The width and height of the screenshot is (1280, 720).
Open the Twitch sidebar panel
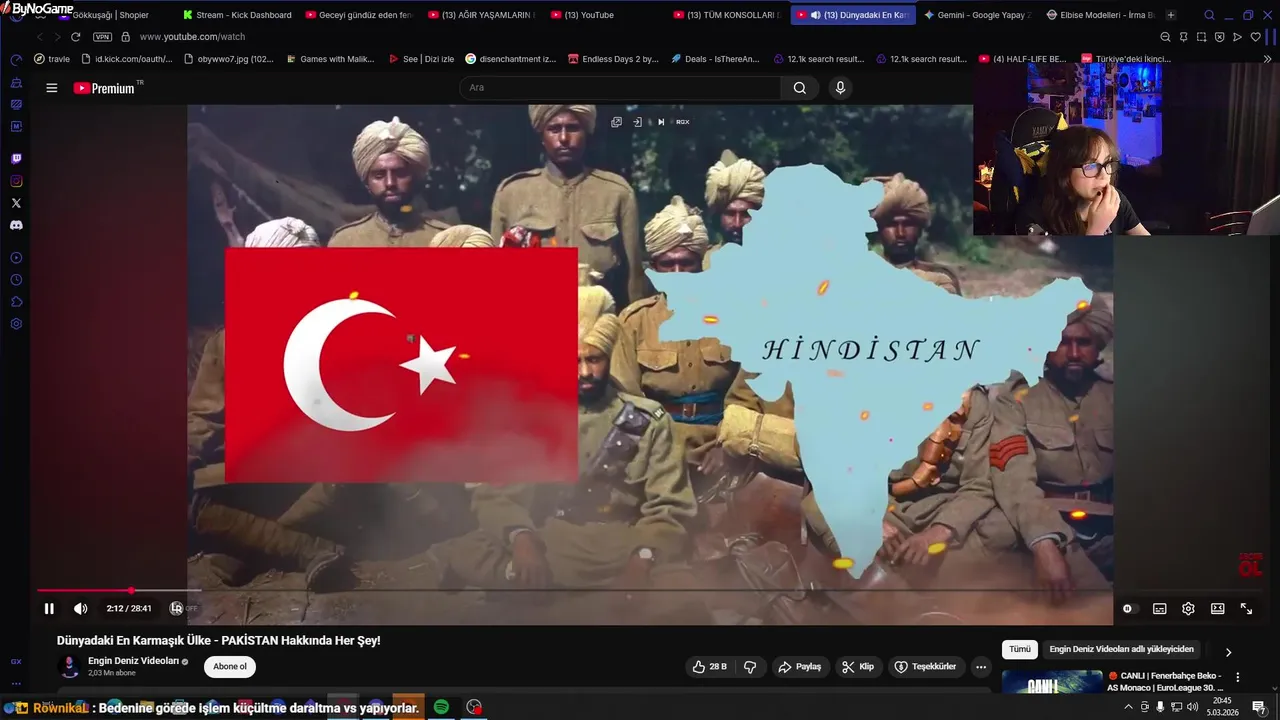[x=16, y=159]
